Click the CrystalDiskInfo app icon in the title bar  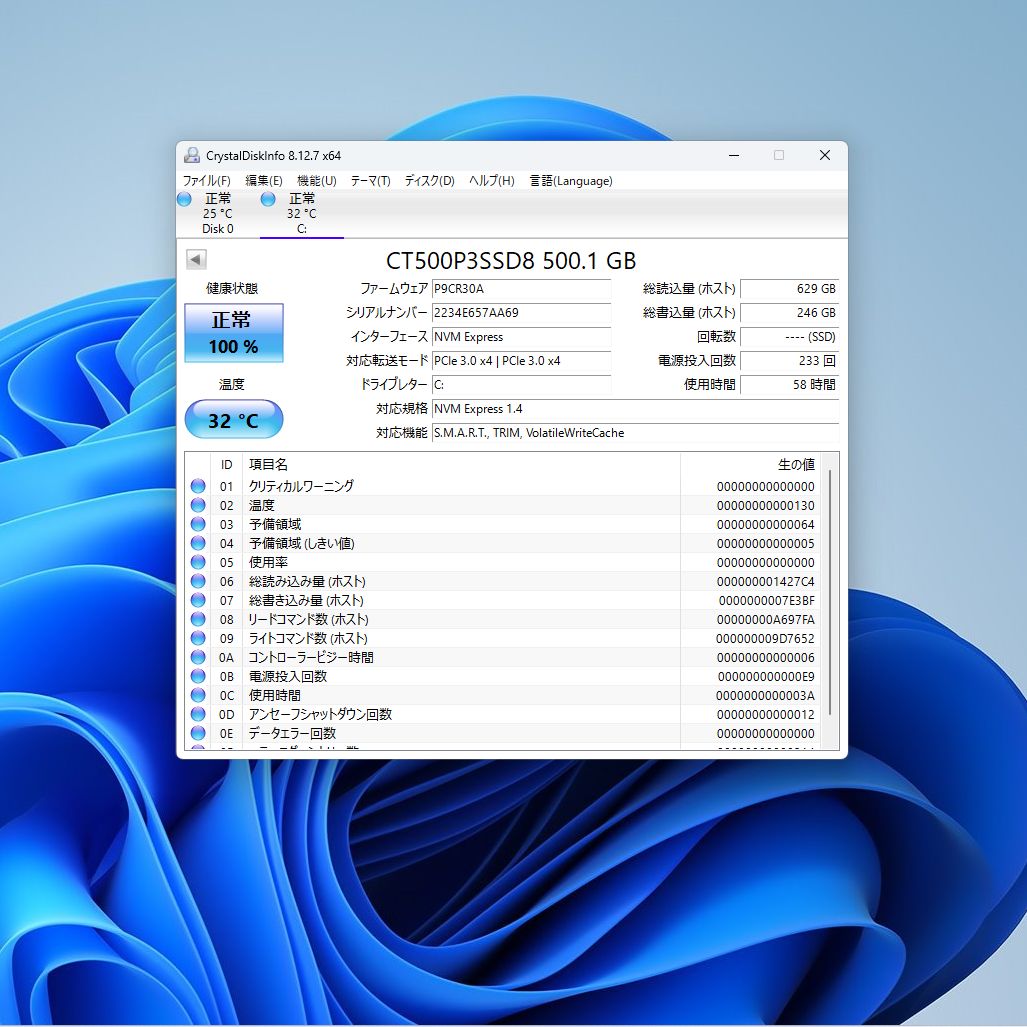[x=191, y=155]
